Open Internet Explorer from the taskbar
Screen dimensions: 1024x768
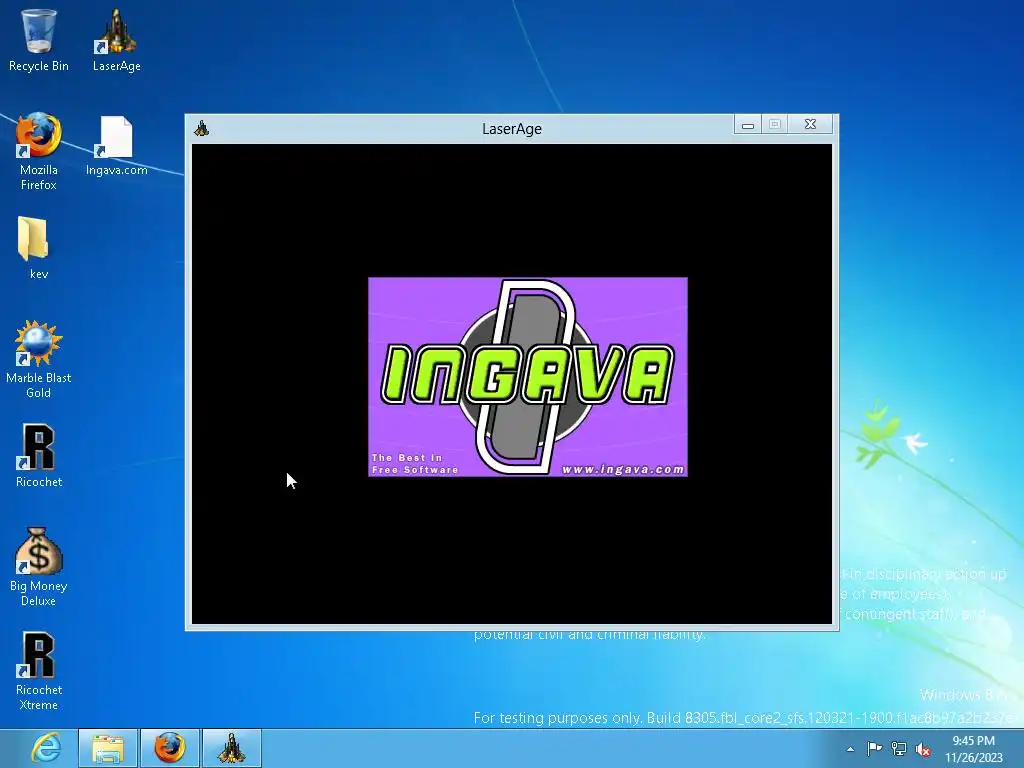point(47,748)
